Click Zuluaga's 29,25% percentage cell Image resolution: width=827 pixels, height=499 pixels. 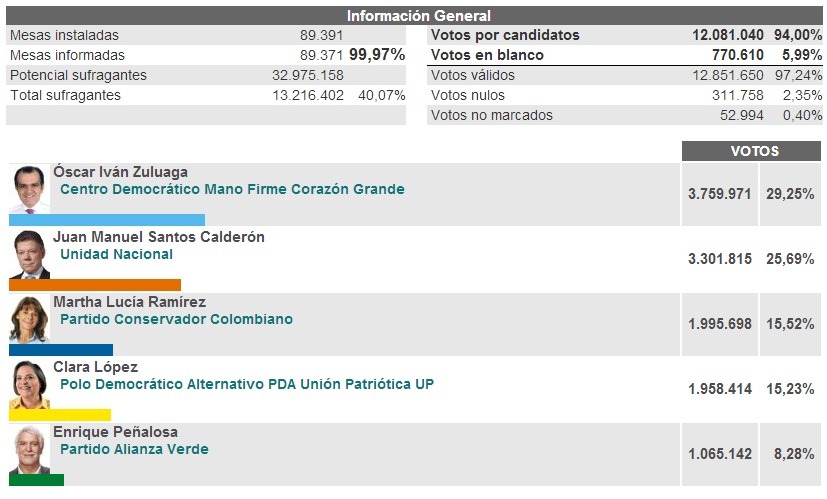coord(792,194)
